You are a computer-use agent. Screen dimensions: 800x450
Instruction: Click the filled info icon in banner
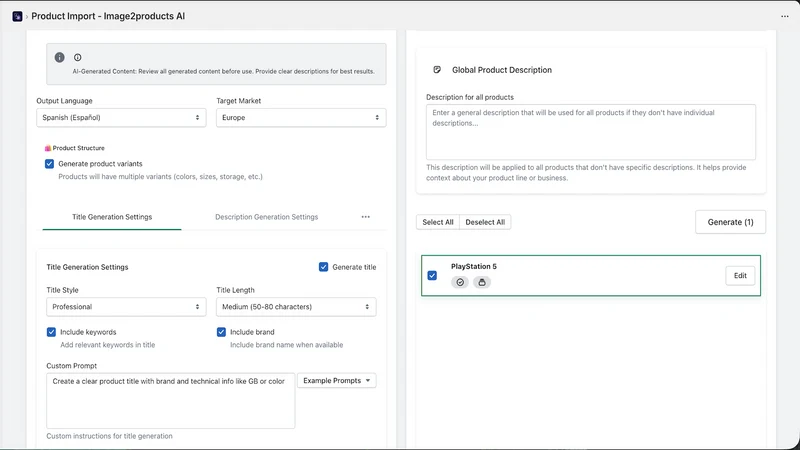coord(60,57)
